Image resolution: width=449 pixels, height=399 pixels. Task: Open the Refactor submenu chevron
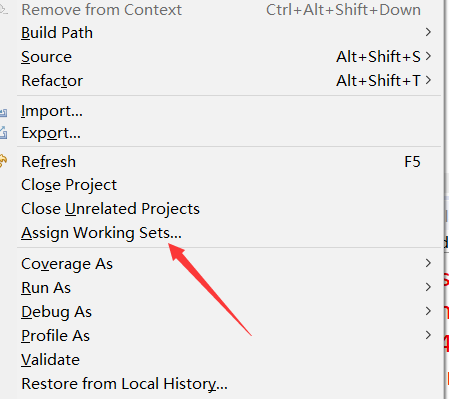tap(428, 80)
